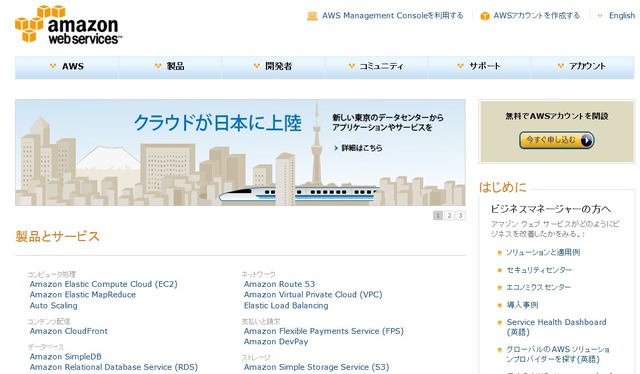The height and width of the screenshot is (374, 640).
Task: Open the 導入事例 sidebar link
Action: pos(522,305)
